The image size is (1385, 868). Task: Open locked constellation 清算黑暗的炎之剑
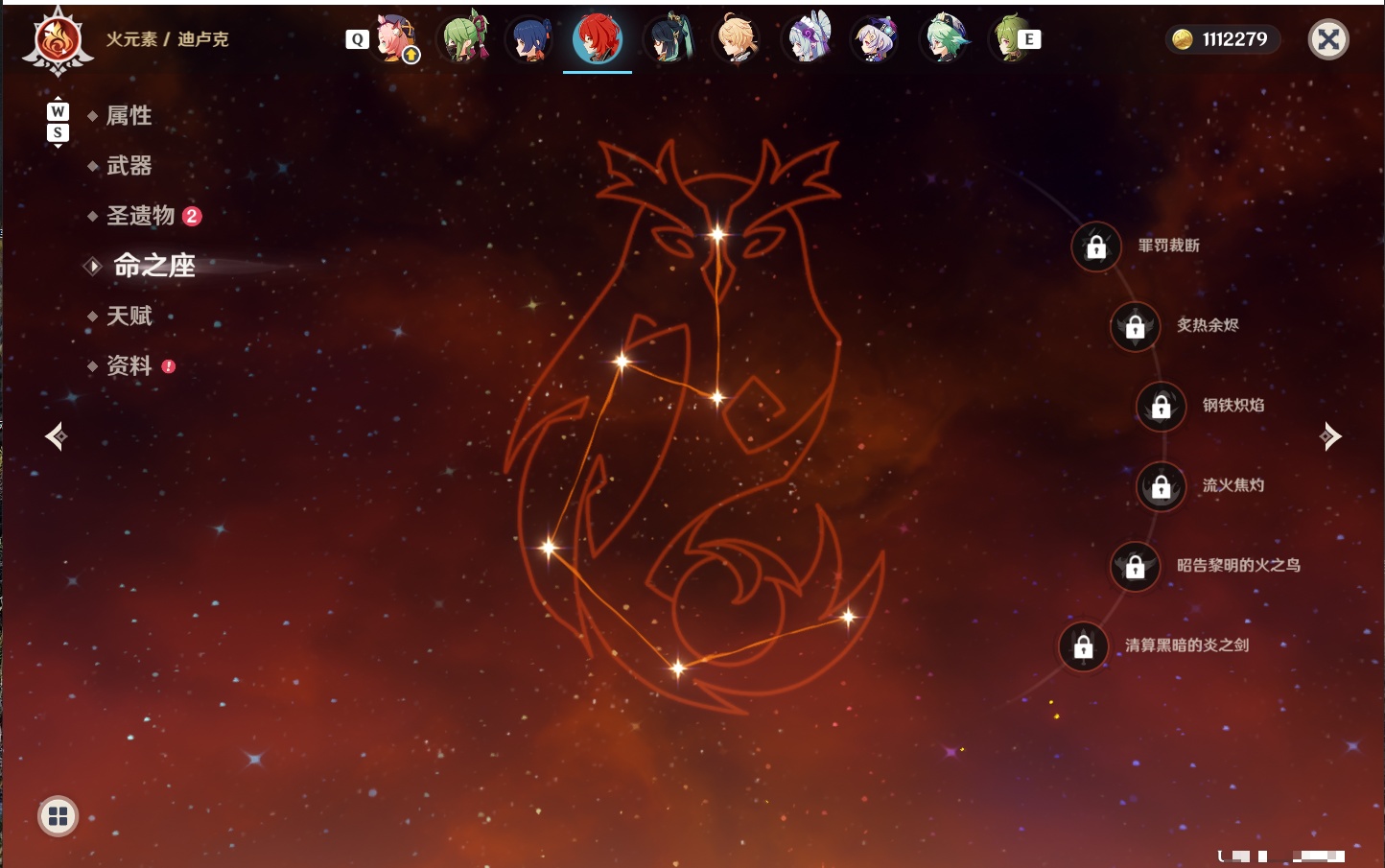[1084, 646]
